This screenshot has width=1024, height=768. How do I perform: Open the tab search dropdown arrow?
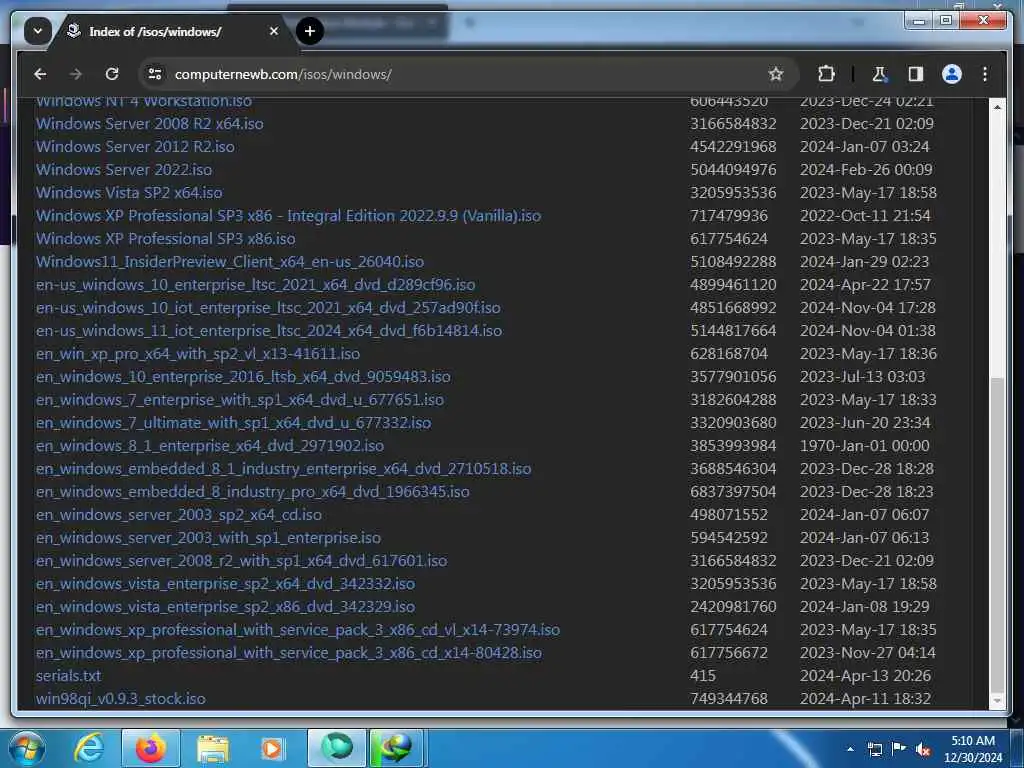pos(38,31)
